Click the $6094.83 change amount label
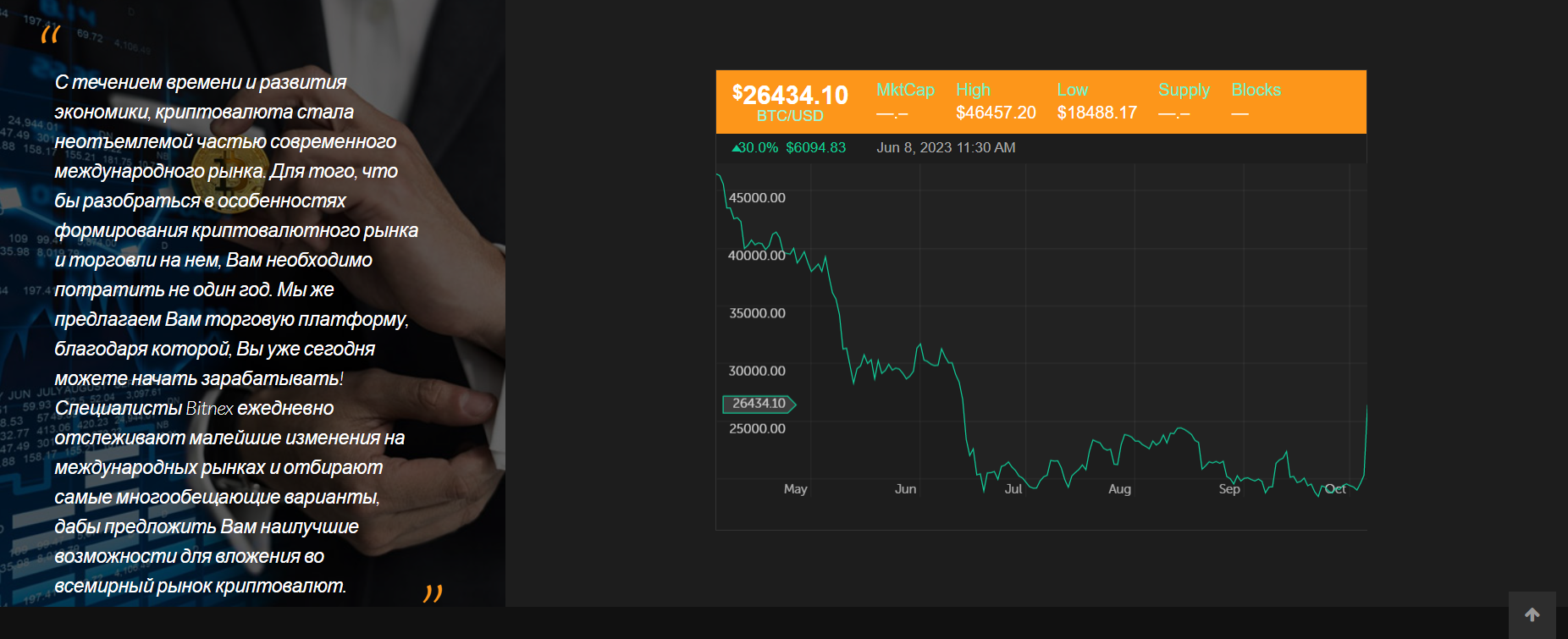This screenshot has width=1568, height=639. [817, 148]
